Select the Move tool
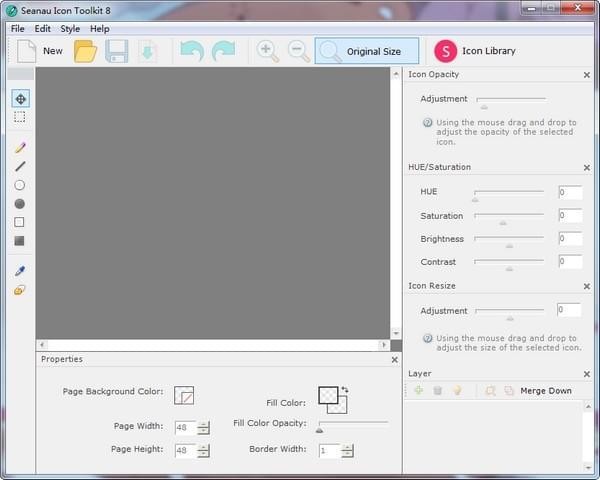 point(20,99)
